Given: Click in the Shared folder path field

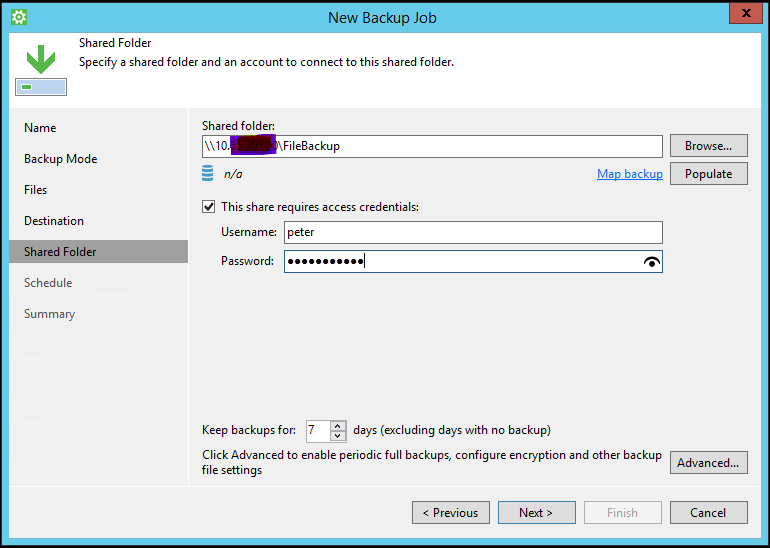Looking at the screenshot, I should tap(500, 146).
